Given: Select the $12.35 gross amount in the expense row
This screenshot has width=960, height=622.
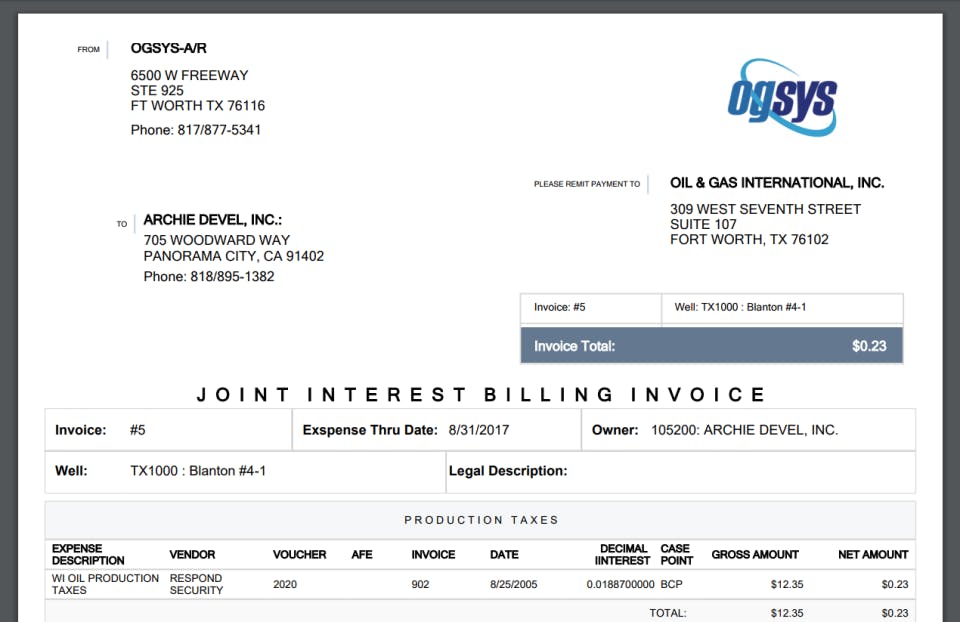Looking at the screenshot, I should pos(787,585).
